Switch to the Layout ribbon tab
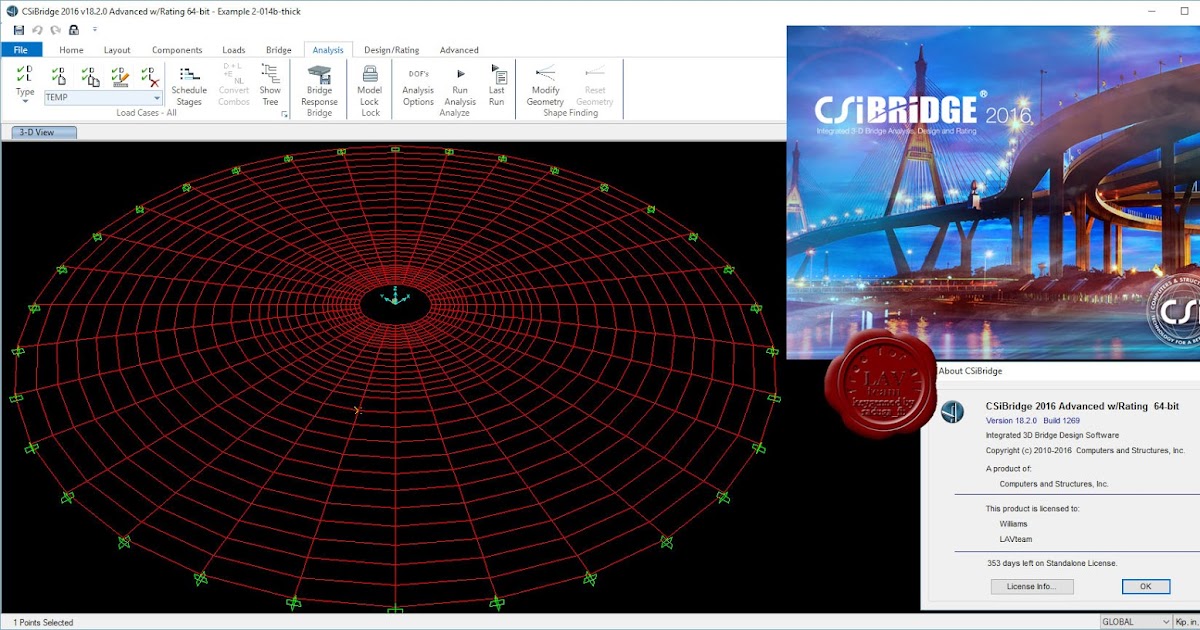Image resolution: width=1200 pixels, height=630 pixels. coord(117,49)
